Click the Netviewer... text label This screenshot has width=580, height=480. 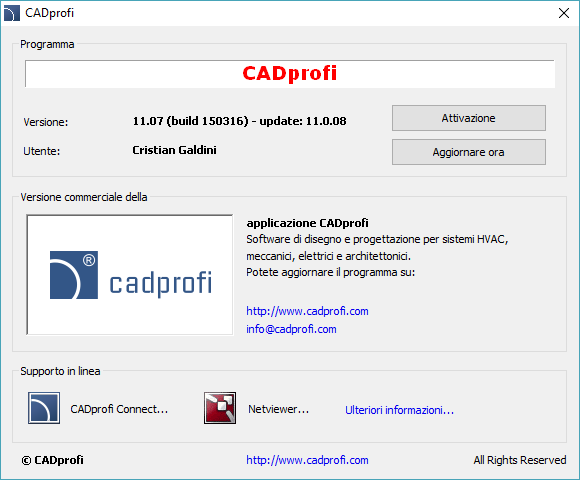(x=279, y=409)
